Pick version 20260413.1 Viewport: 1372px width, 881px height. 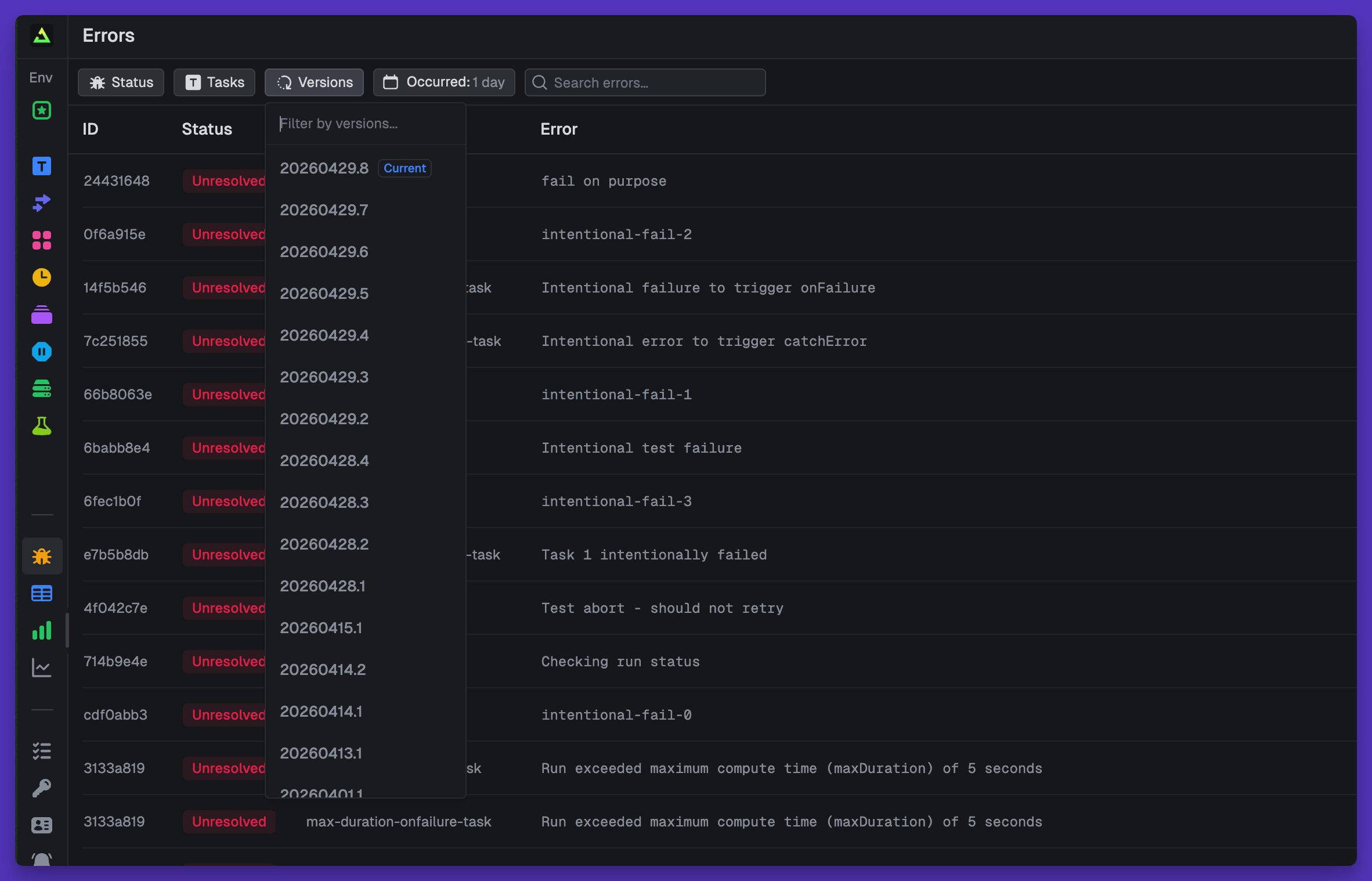(366, 753)
